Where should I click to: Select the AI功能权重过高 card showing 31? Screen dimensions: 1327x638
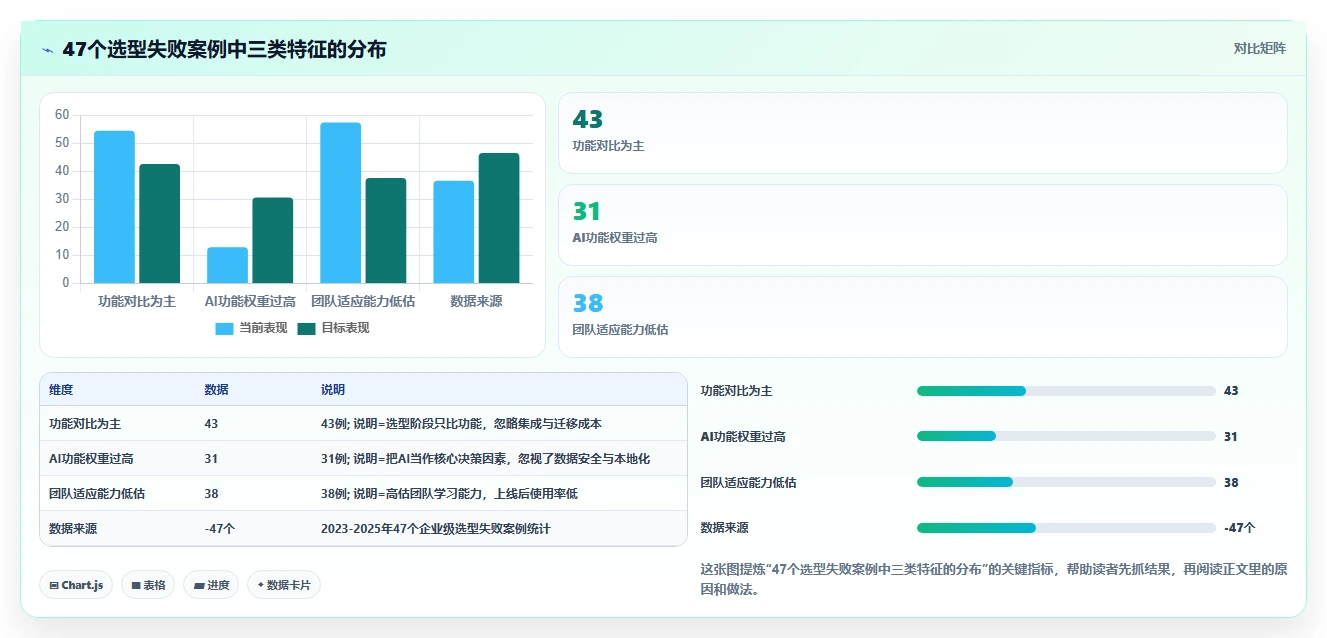point(922,225)
